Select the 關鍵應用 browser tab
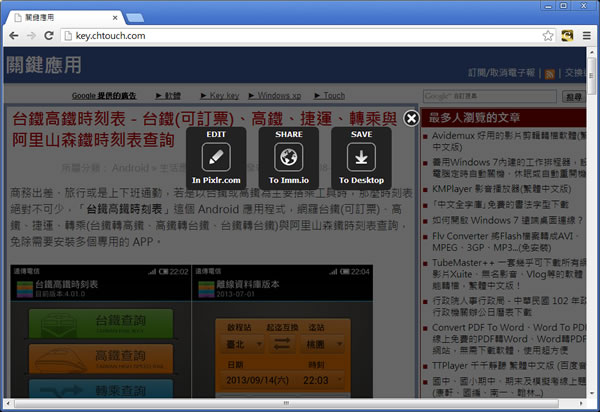Screen dimensions: 600x412 tap(63, 18)
